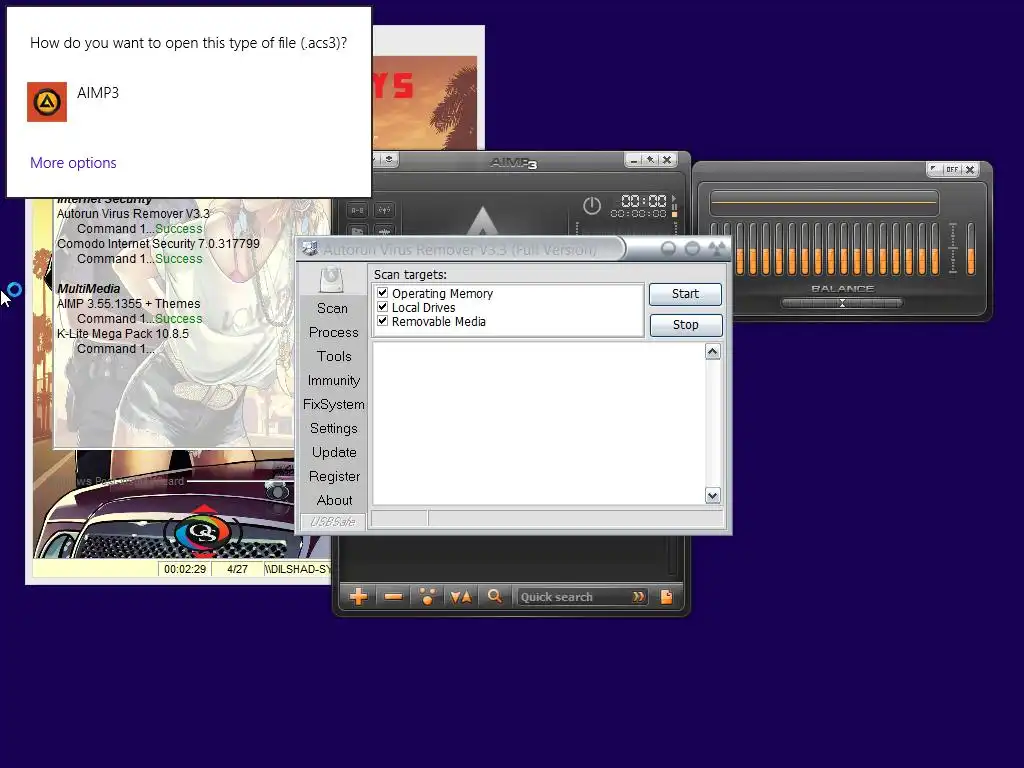The image size is (1024, 768).
Task: Click the AIMP playlist magnifier search icon
Action: [495, 596]
